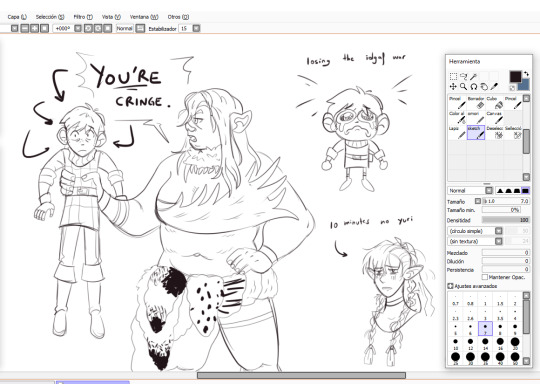
Task: Open the rotation angle dropdown arrow
Action: (x=78, y=28)
